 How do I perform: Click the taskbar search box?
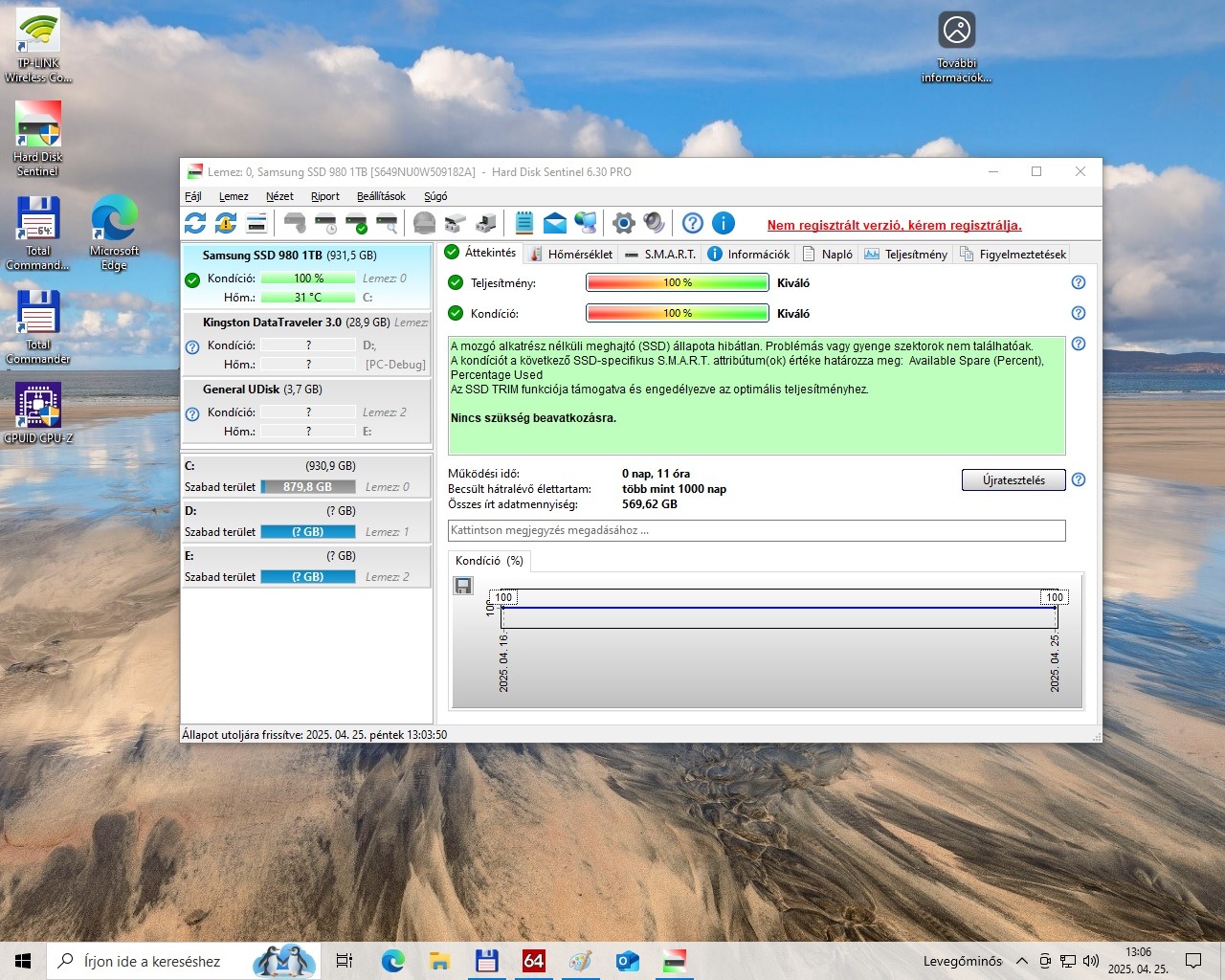click(183, 961)
